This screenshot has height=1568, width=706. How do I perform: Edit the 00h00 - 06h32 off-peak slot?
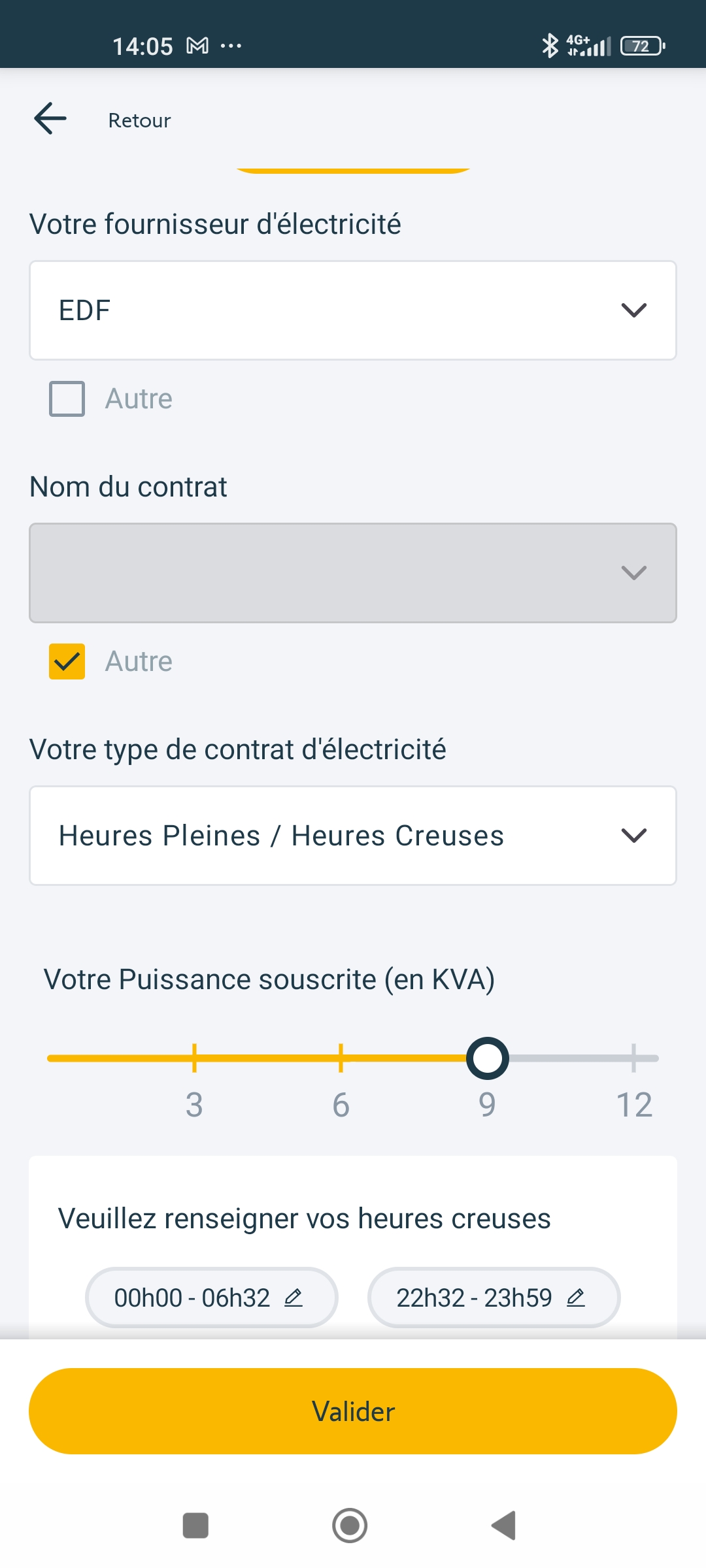click(x=211, y=1298)
